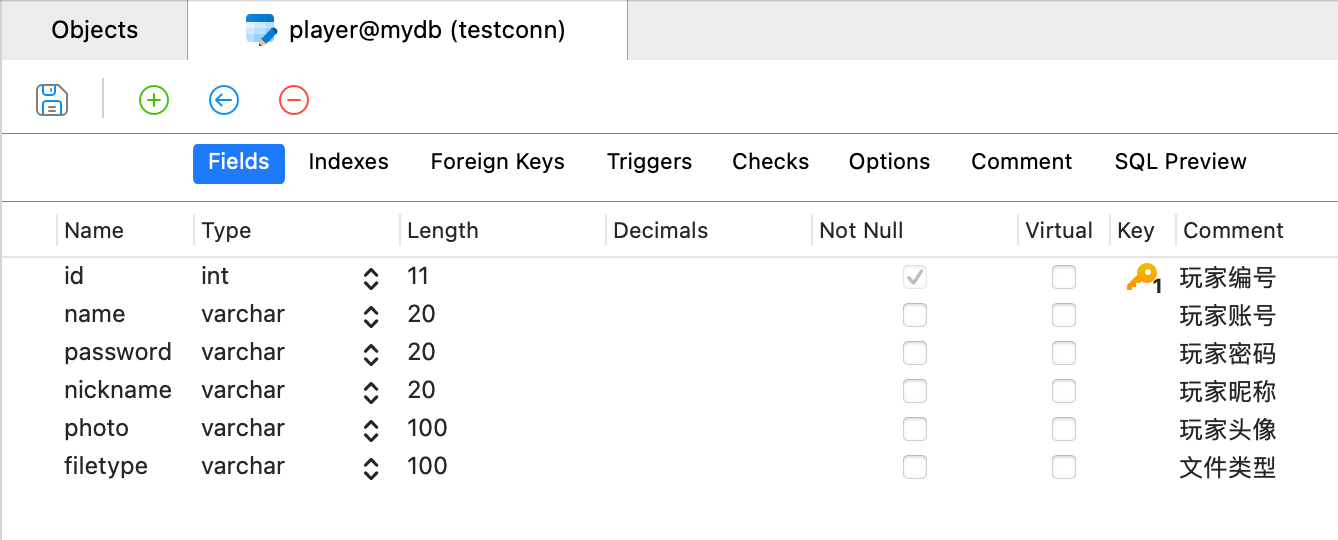
Task: Click the table icon in player@mydb tab
Action: coord(261,31)
